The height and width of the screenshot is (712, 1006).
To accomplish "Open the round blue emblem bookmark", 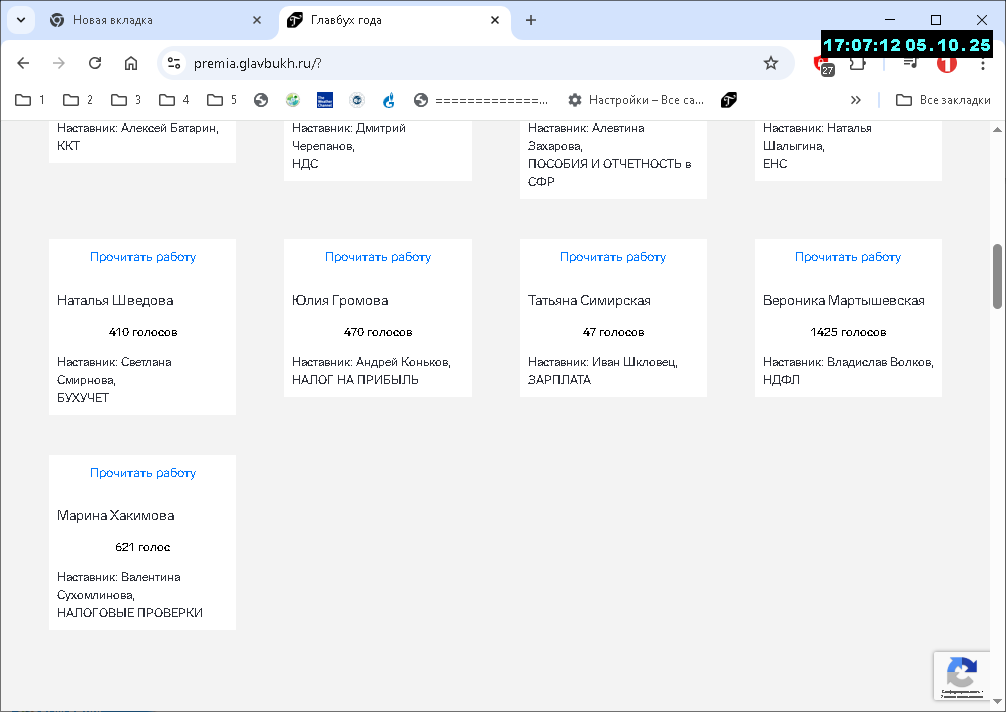I will (x=357, y=100).
